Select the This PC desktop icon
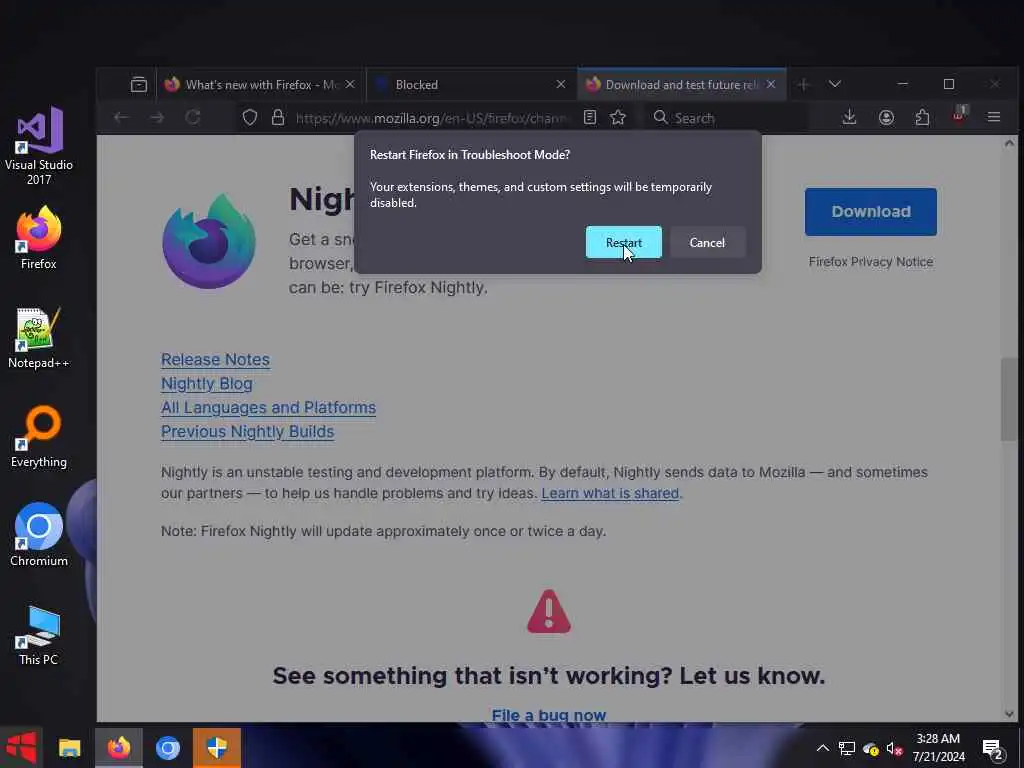Viewport: 1024px width, 768px height. pyautogui.click(x=39, y=635)
